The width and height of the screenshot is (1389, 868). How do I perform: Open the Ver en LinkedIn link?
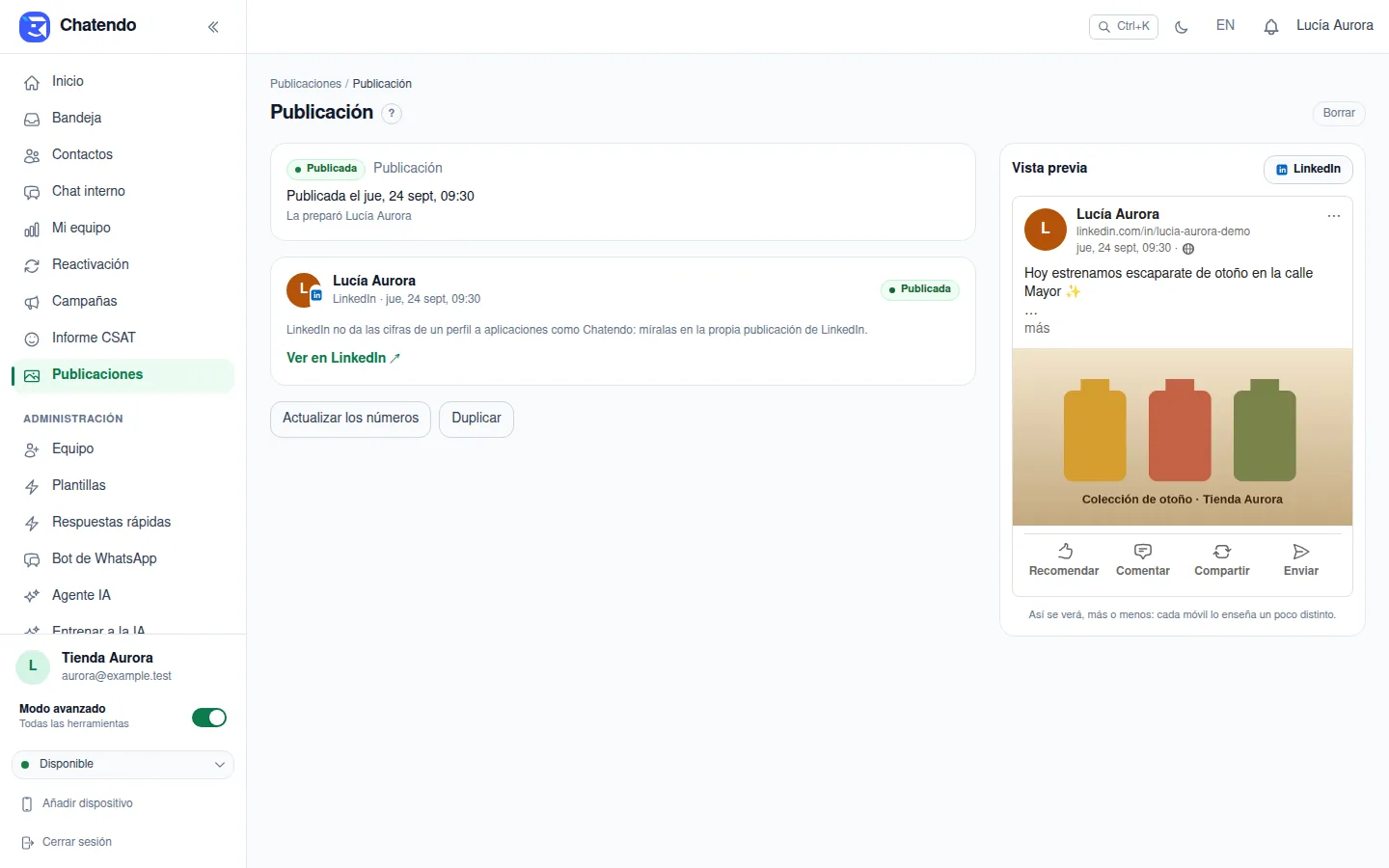pos(343,358)
